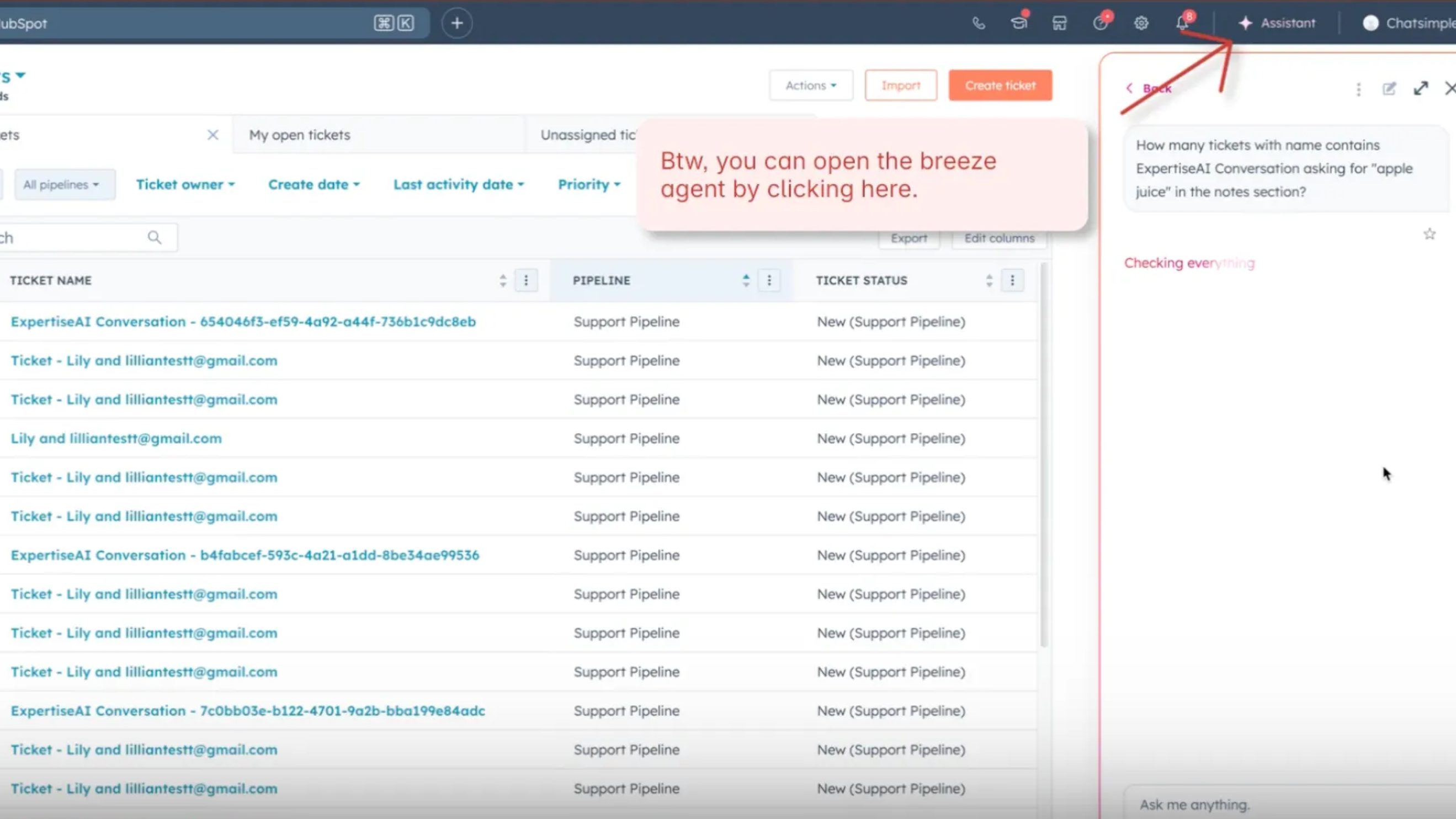Screen dimensions: 1456x819
Task: Expand the Assistant panel to full screen
Action: click(x=1421, y=89)
